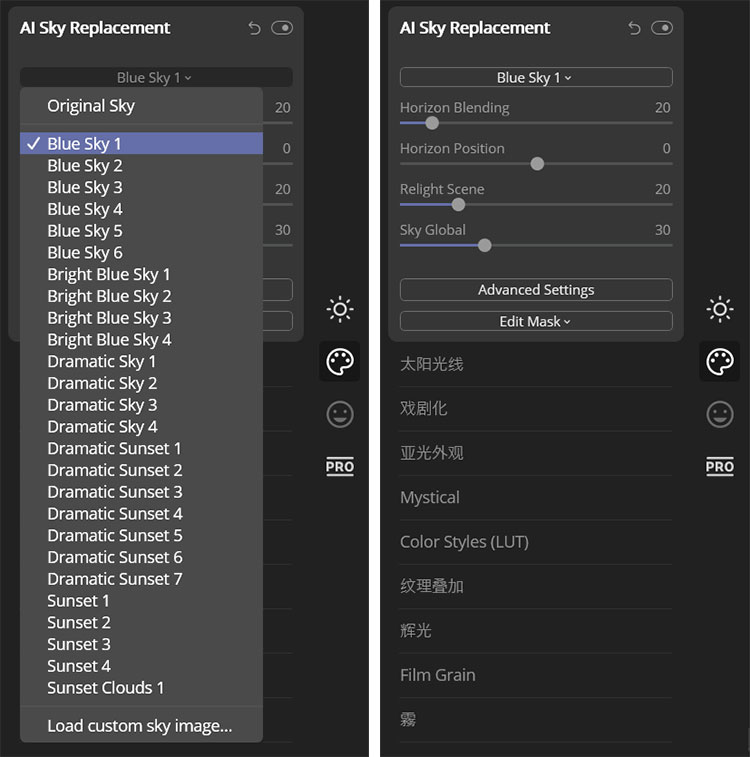Viewport: 750px width, 757px height.
Task: Open the Blue Sky 1 dropdown in the right panel
Action: pyautogui.click(x=536, y=77)
